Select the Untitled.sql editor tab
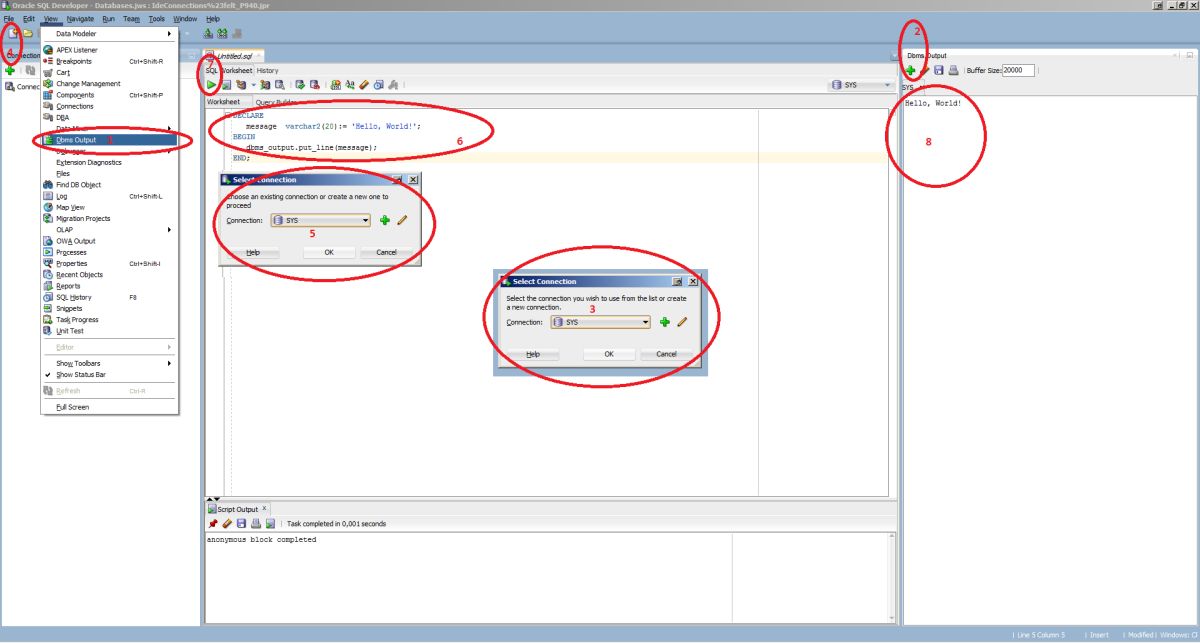The height and width of the screenshot is (643, 1200). pos(234,56)
